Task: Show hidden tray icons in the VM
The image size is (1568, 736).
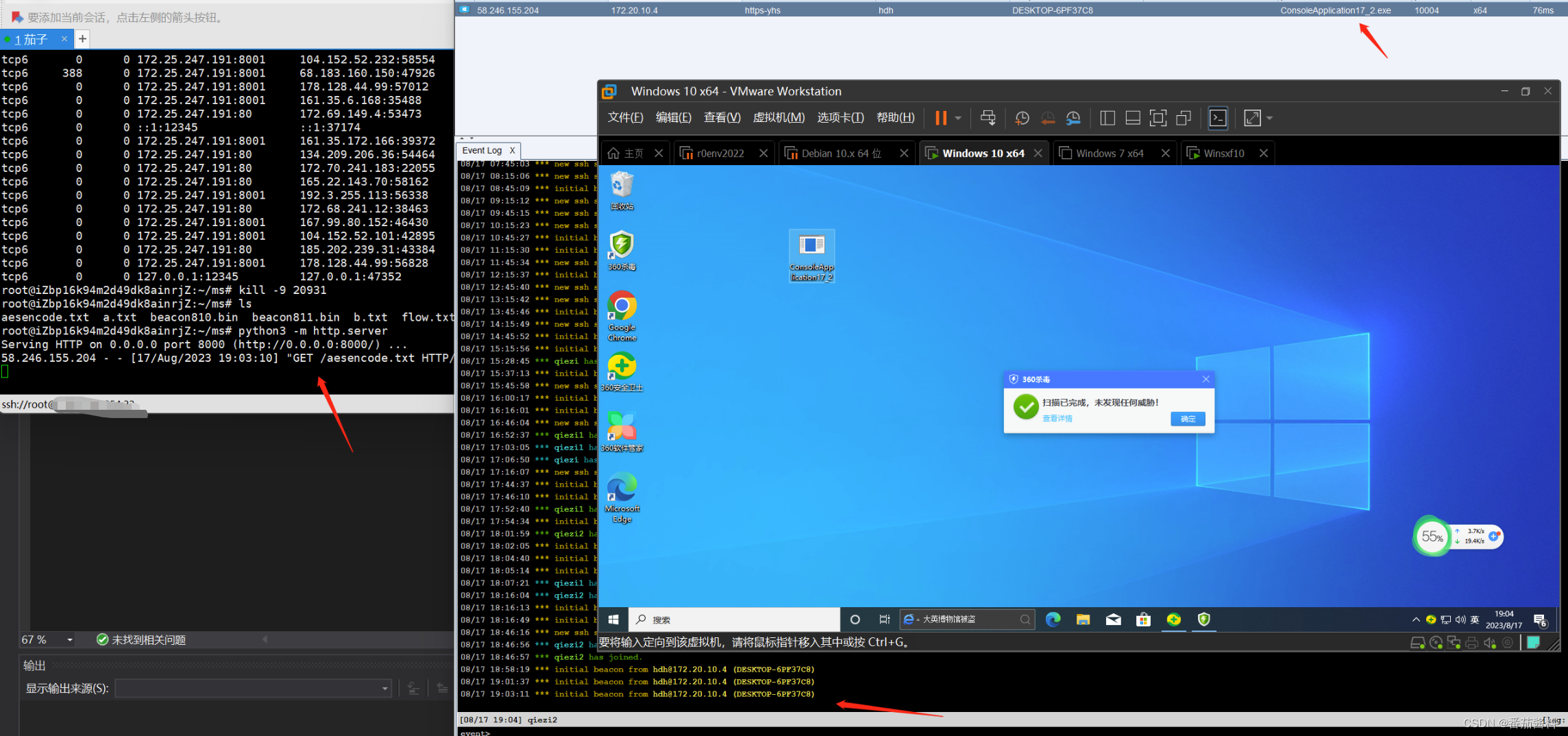Action: point(1416,620)
